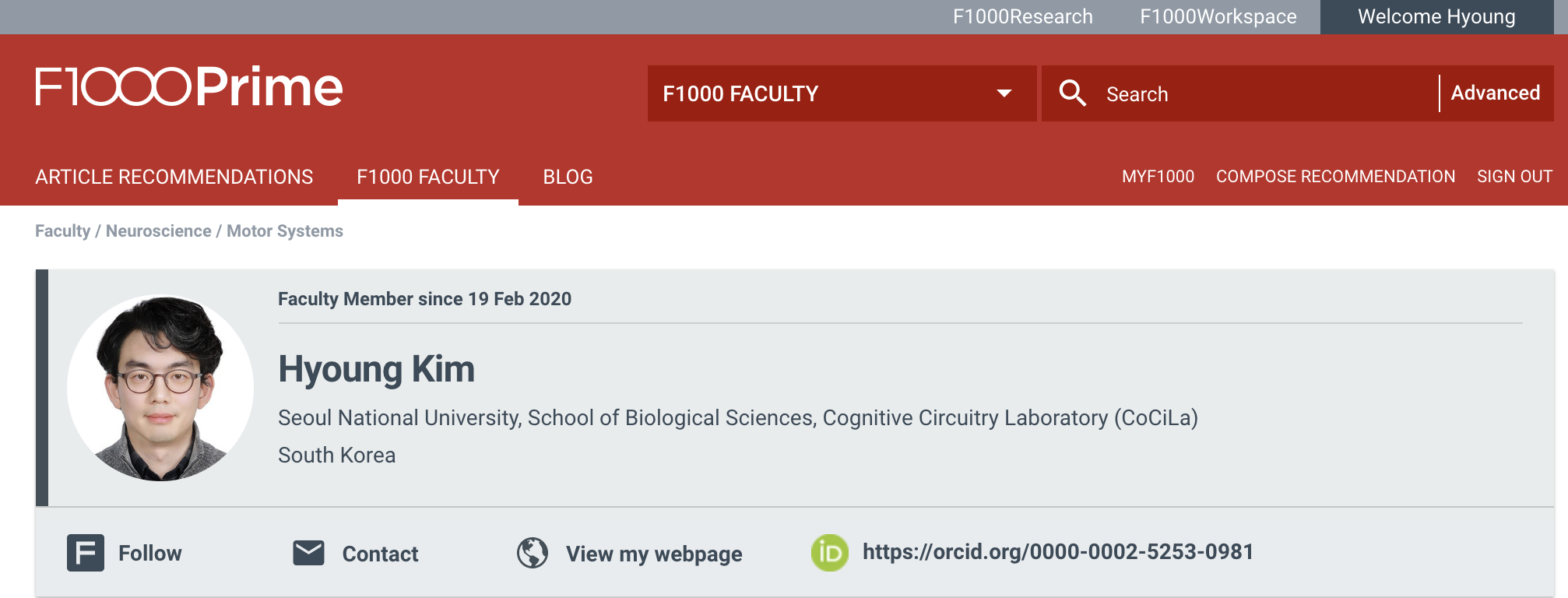Sign out of F1000Prime
The height and width of the screenshot is (598, 1568).
tap(1514, 177)
